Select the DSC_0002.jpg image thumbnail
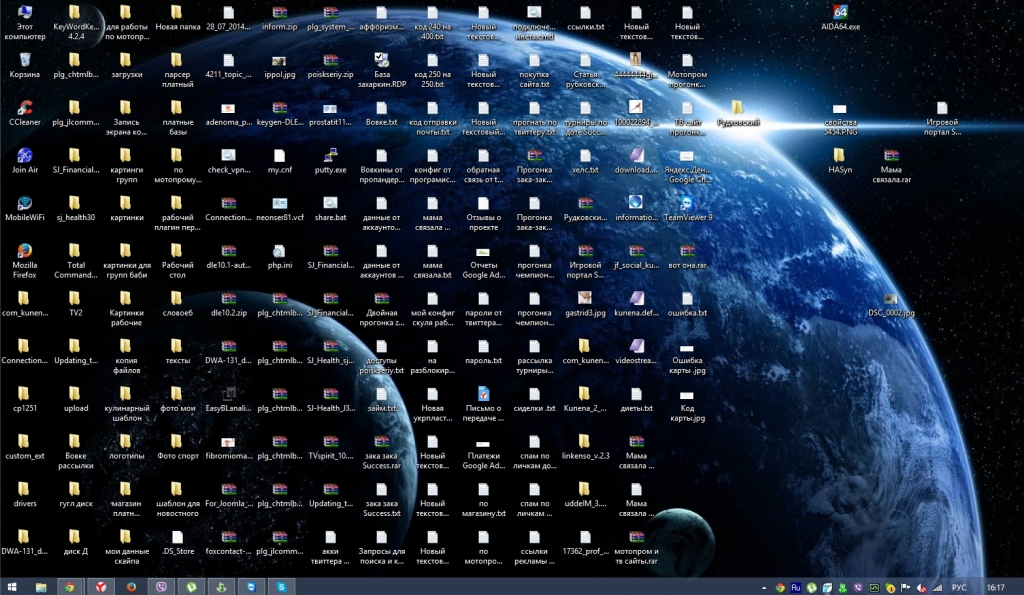Image resolution: width=1024 pixels, height=595 pixels. [x=891, y=299]
